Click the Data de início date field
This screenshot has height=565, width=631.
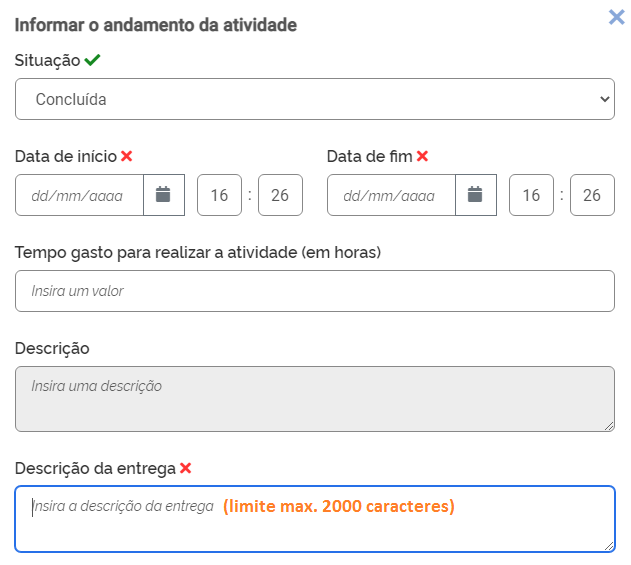coord(80,195)
